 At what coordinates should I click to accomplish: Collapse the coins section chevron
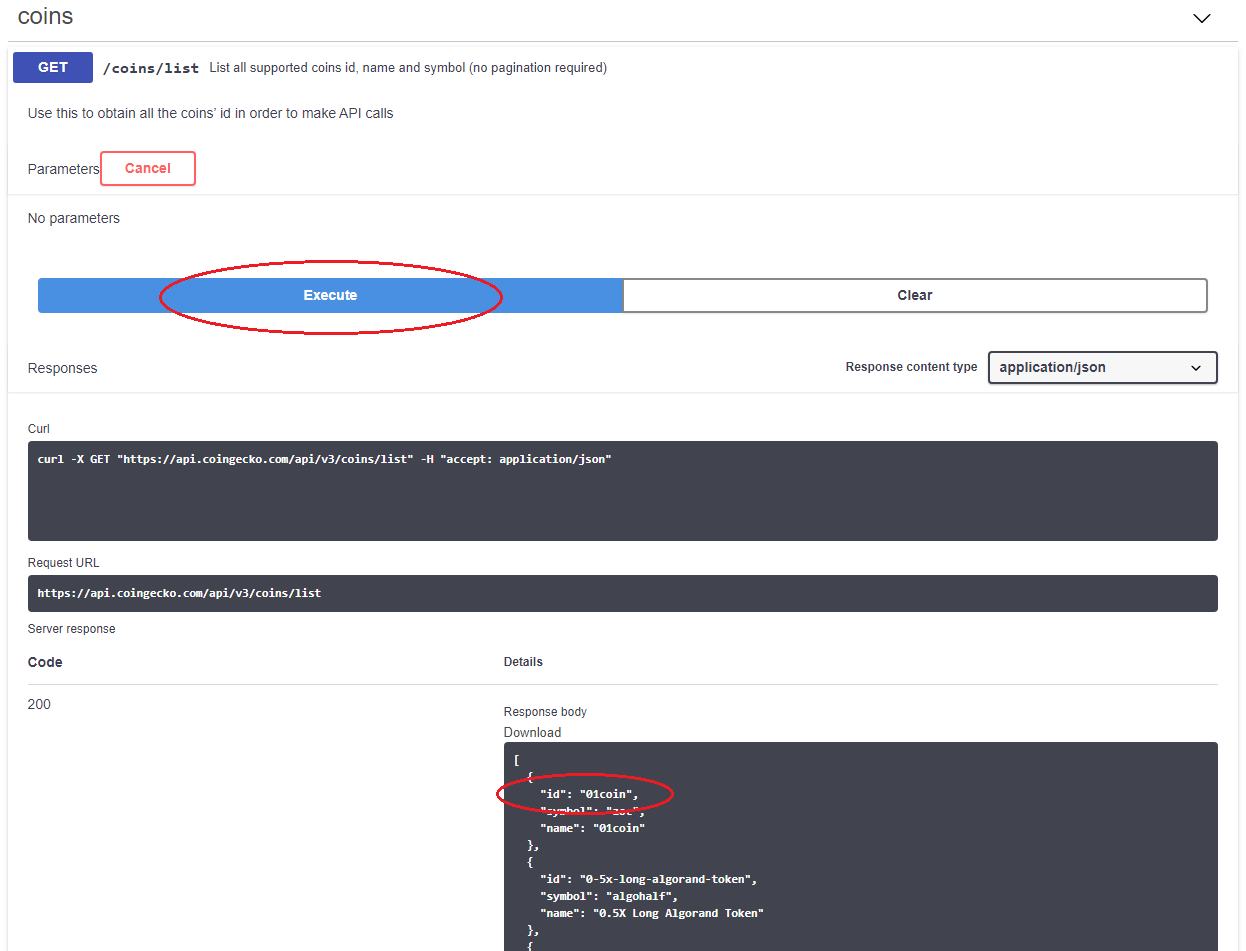tap(1202, 18)
